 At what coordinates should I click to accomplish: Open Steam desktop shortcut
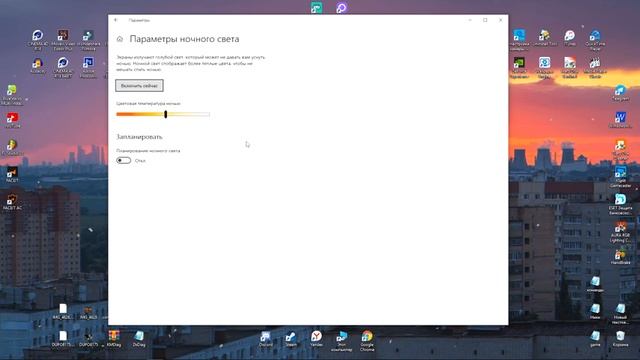coord(291,339)
